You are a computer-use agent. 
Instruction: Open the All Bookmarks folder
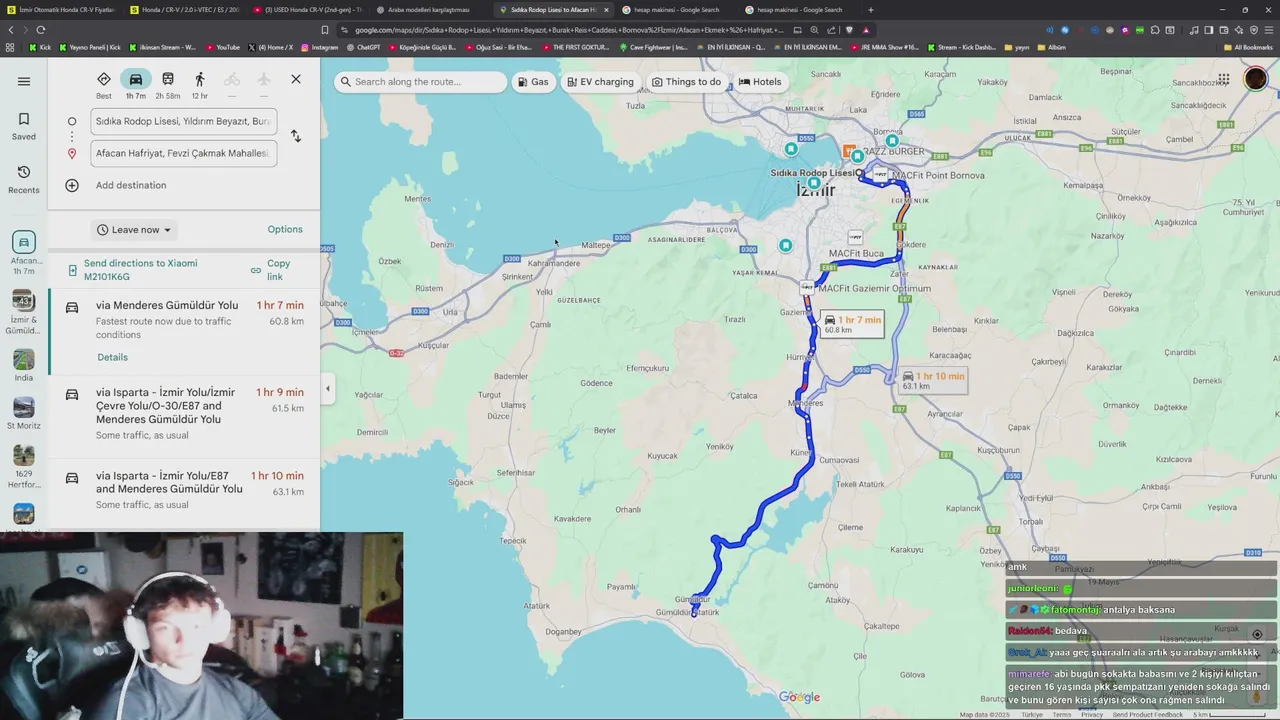click(x=1248, y=47)
